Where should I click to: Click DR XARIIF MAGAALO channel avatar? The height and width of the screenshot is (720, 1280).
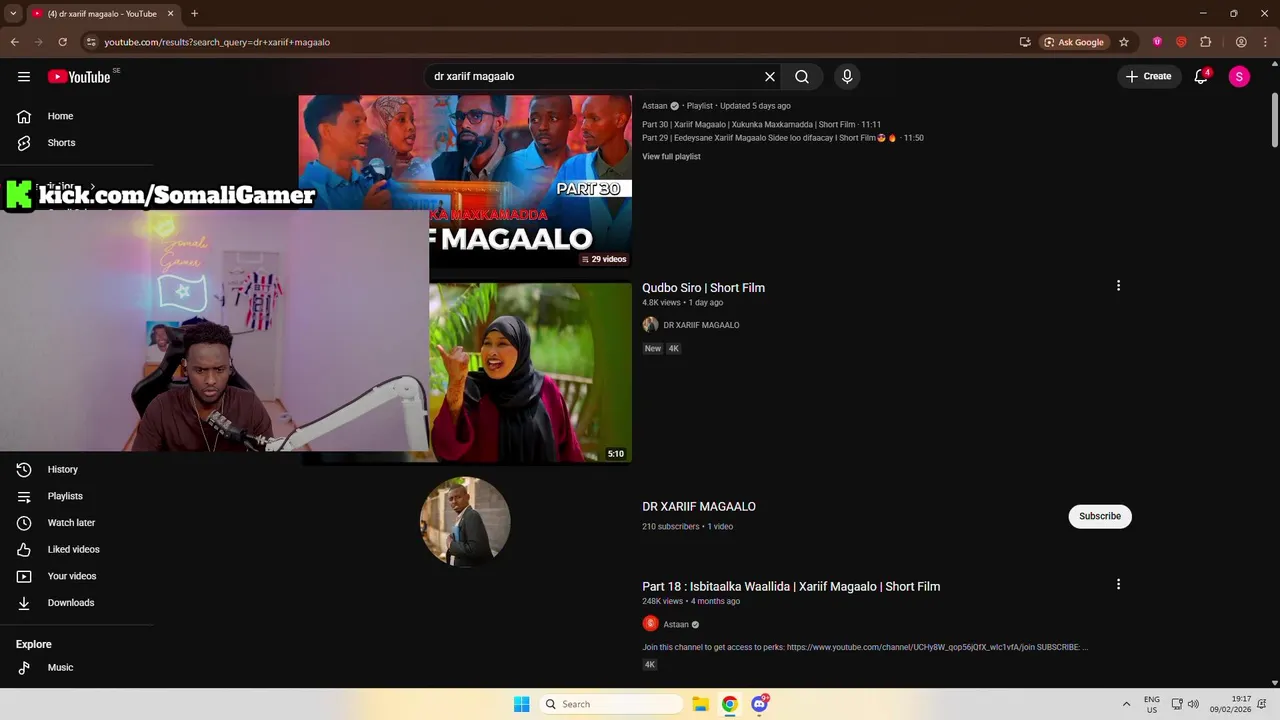(465, 521)
